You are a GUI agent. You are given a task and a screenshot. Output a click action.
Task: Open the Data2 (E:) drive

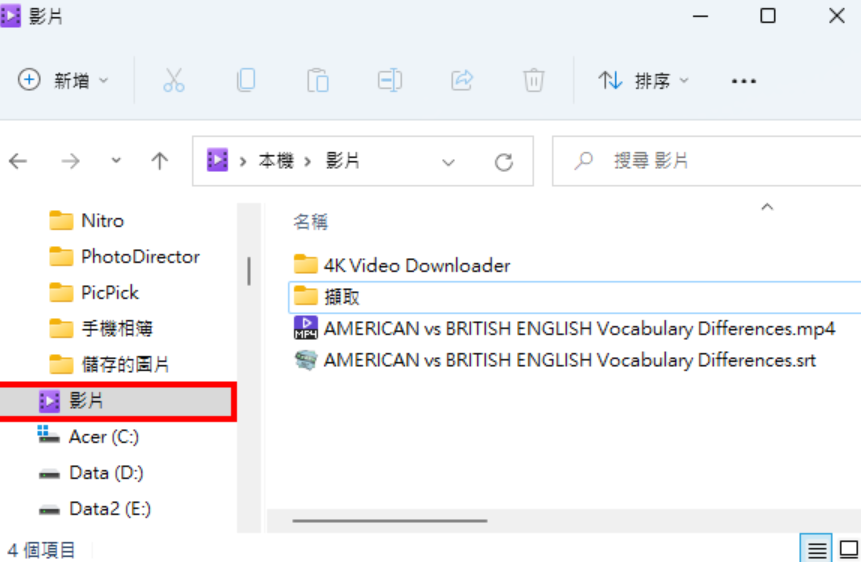click(94, 509)
